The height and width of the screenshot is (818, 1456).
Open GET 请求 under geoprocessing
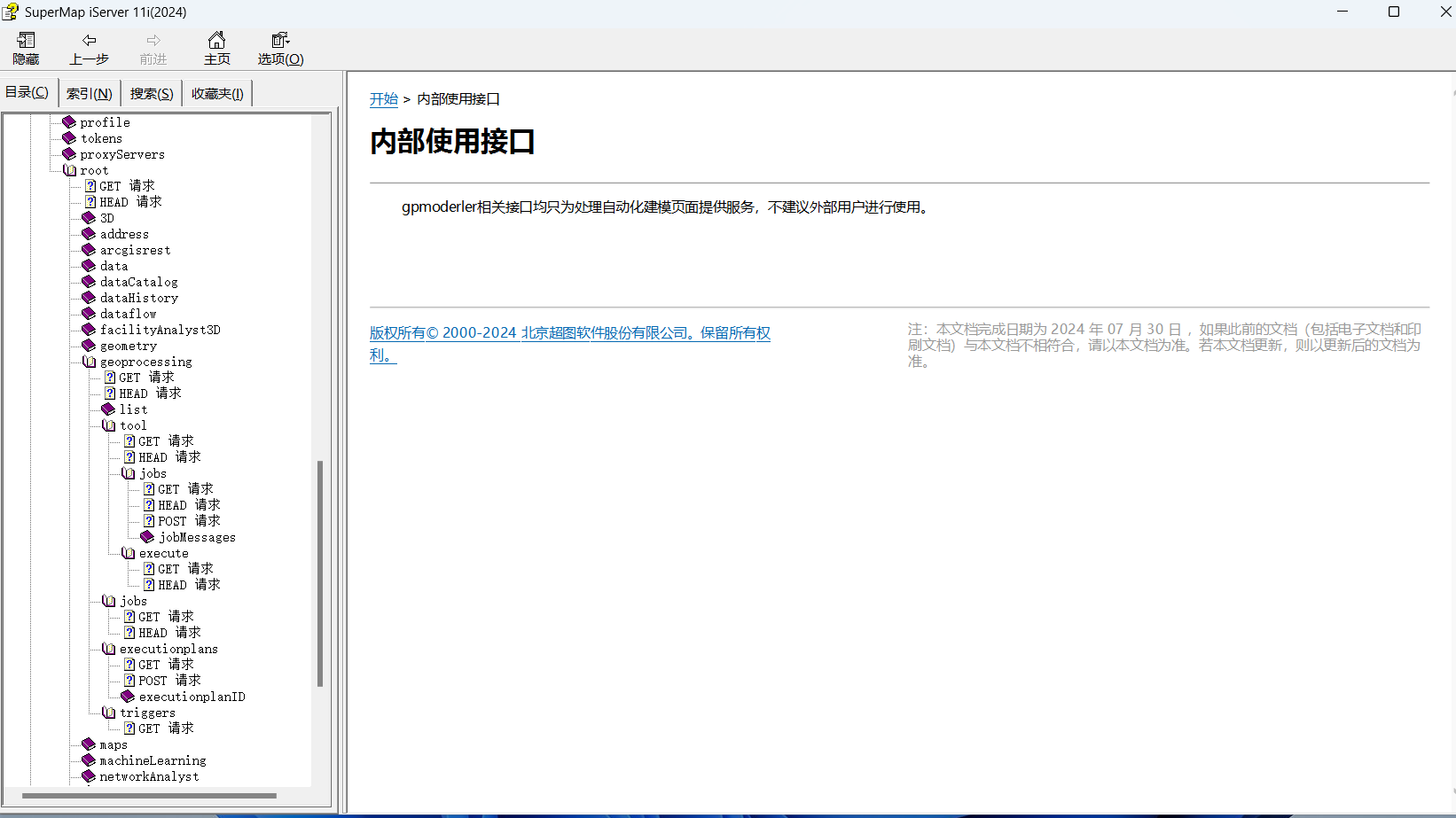(146, 378)
